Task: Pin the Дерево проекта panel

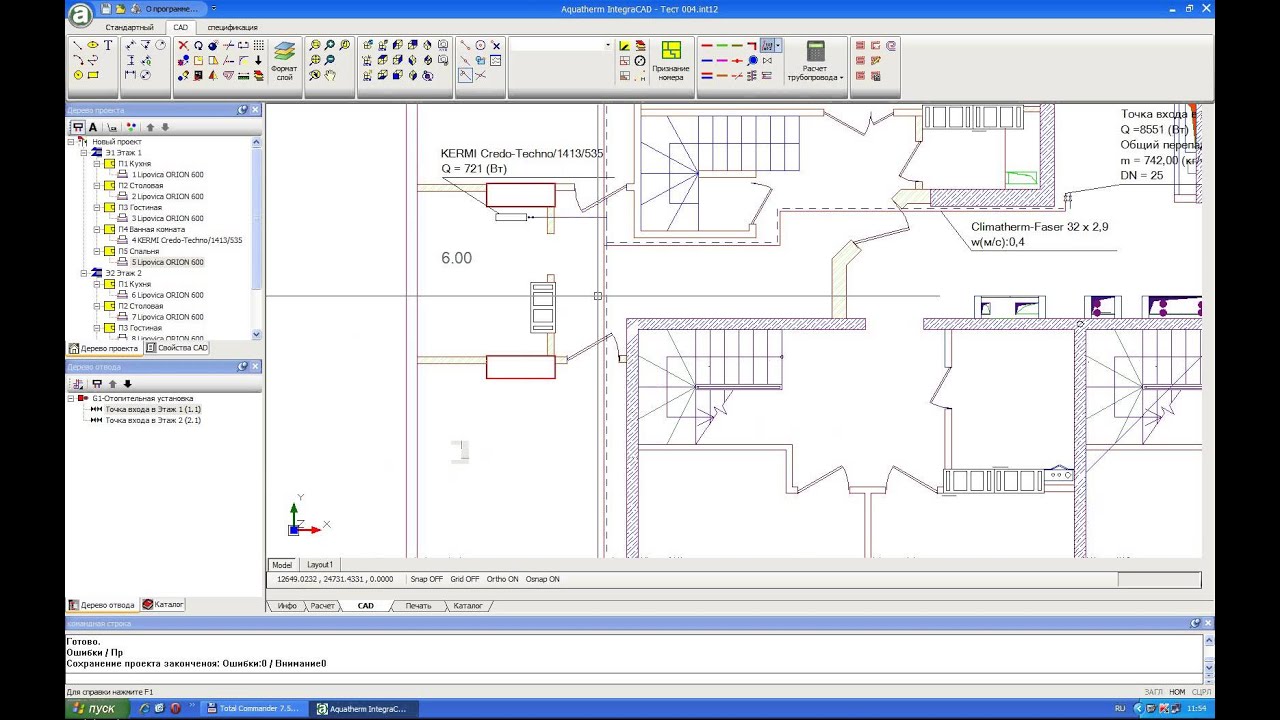Action: (x=242, y=110)
